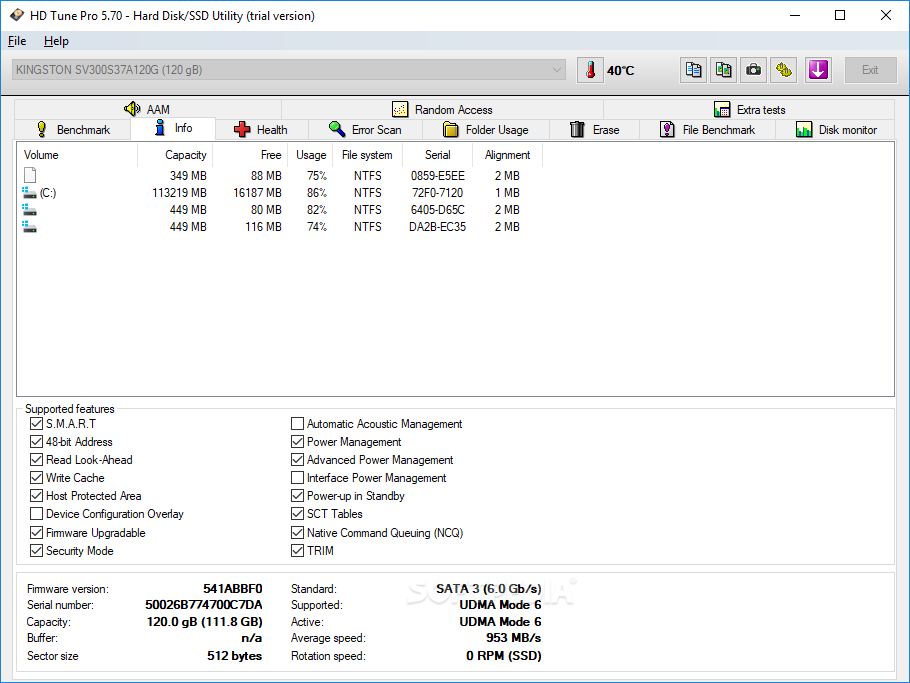Screen dimensions: 910x683
Task: Toggle the SCT Tables checkbox
Action: coord(297,514)
